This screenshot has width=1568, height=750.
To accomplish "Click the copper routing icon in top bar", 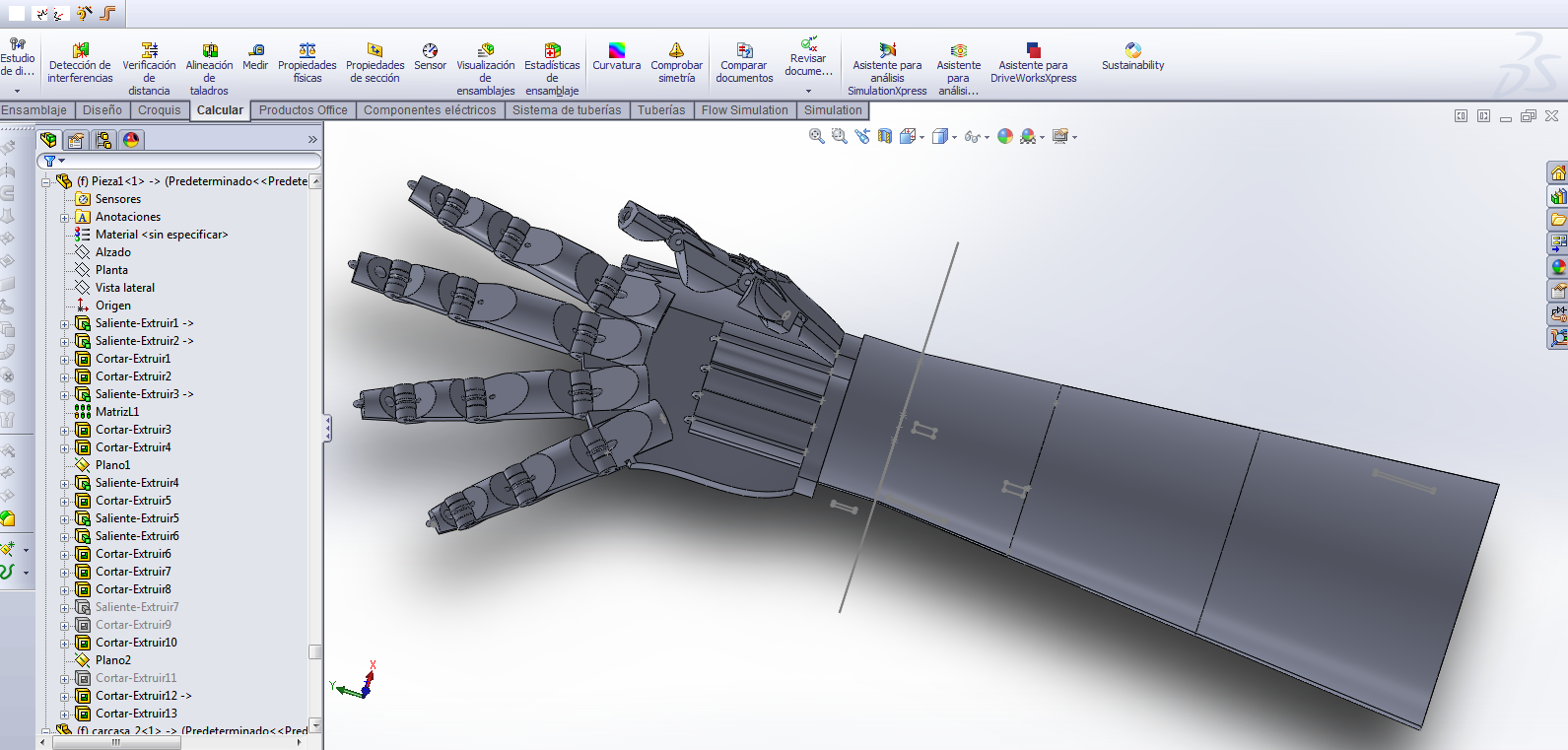I will (x=107, y=13).
